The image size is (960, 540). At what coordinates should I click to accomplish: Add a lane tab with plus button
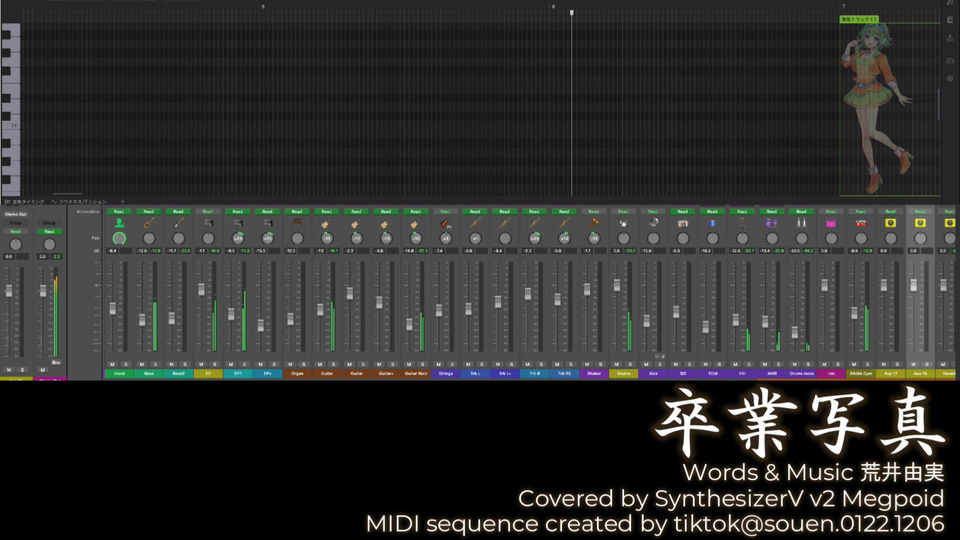click(122, 201)
